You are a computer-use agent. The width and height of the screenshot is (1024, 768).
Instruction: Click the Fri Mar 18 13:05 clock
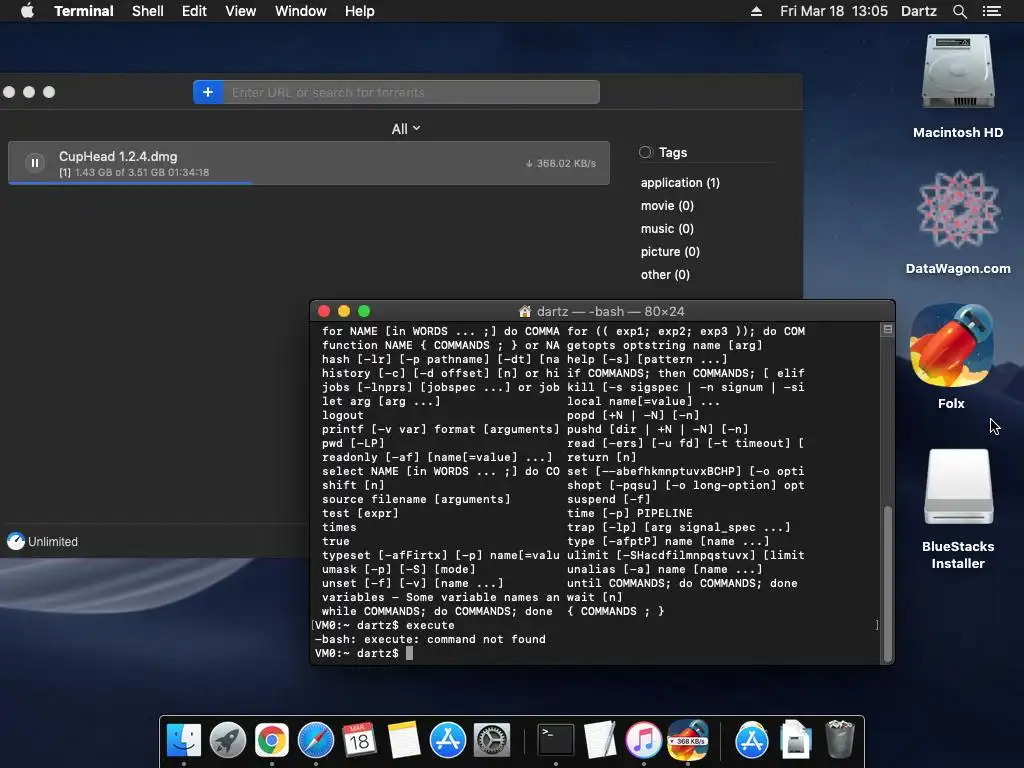833,11
